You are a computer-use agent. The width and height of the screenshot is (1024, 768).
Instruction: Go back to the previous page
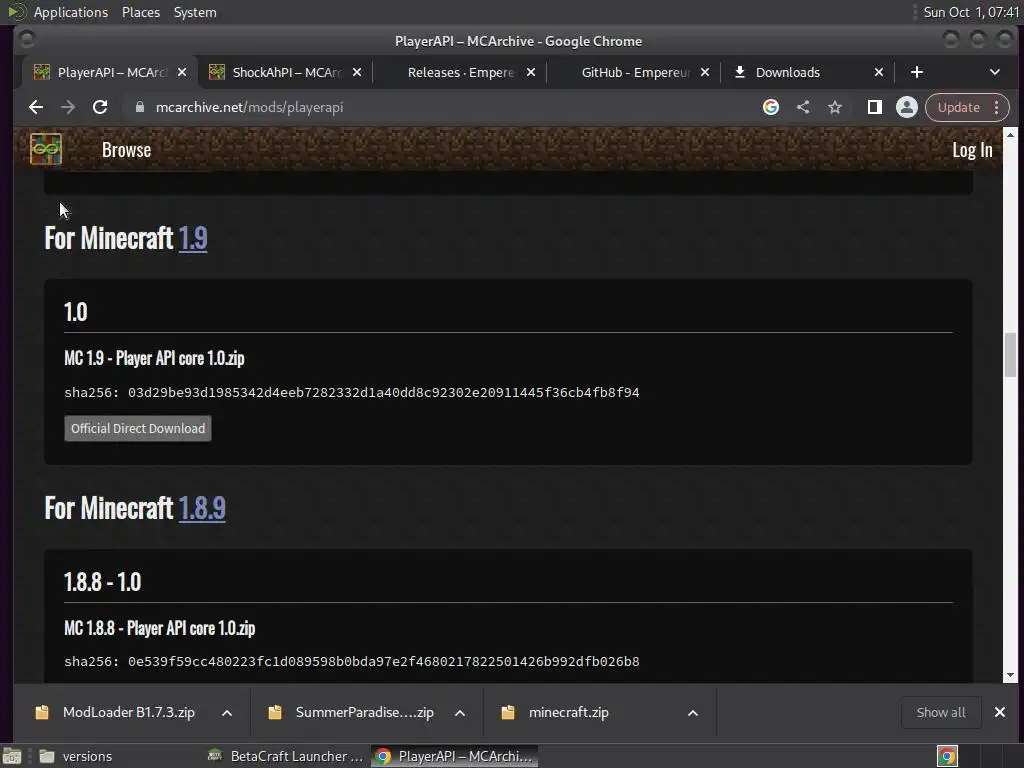tap(36, 107)
